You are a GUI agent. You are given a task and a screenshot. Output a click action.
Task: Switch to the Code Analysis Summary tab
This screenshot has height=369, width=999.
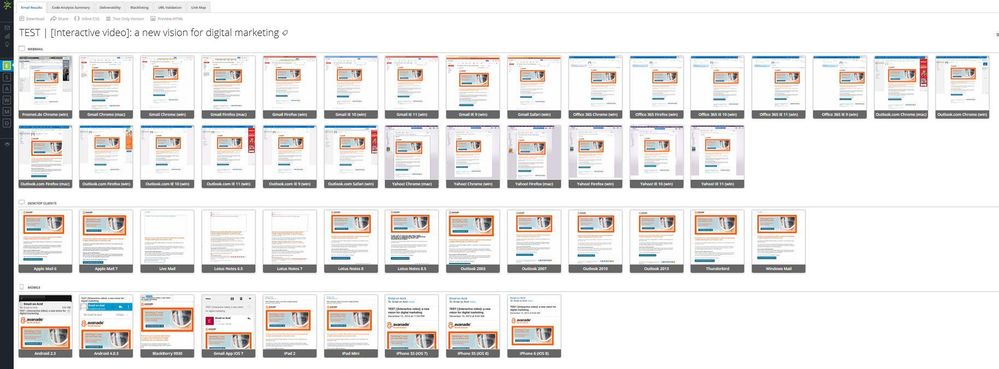[x=71, y=8]
